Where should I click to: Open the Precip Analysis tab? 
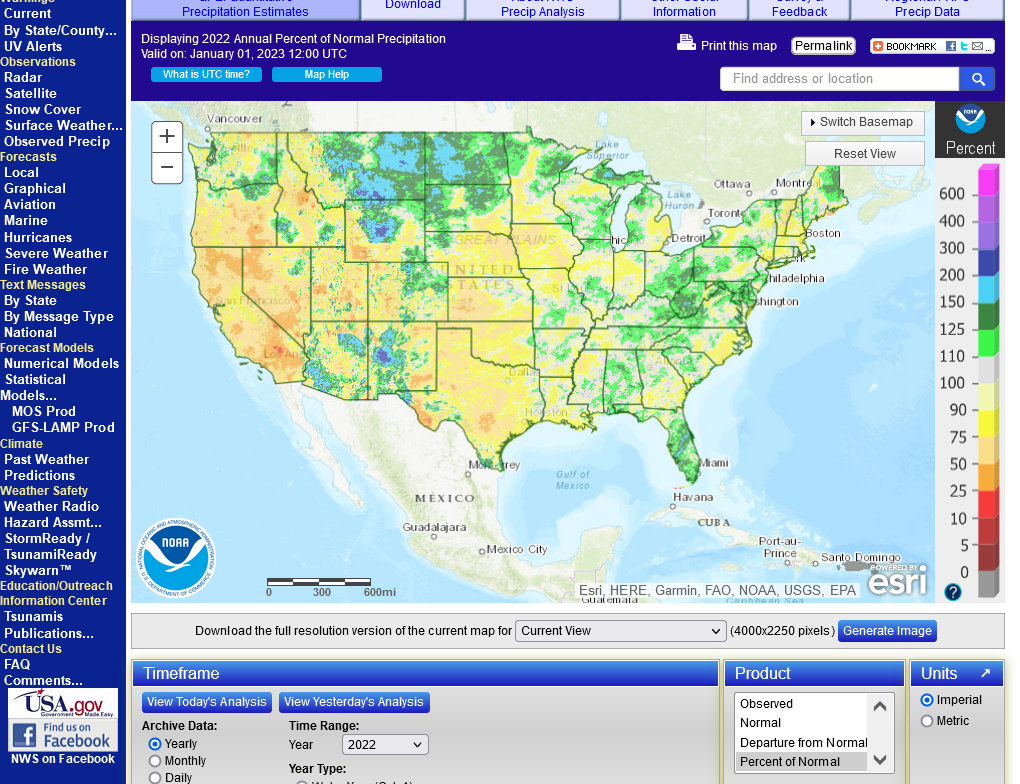(543, 9)
